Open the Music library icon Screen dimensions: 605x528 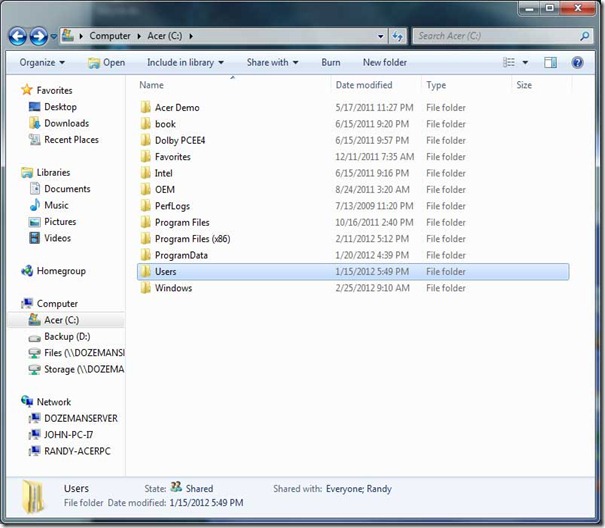pos(35,205)
